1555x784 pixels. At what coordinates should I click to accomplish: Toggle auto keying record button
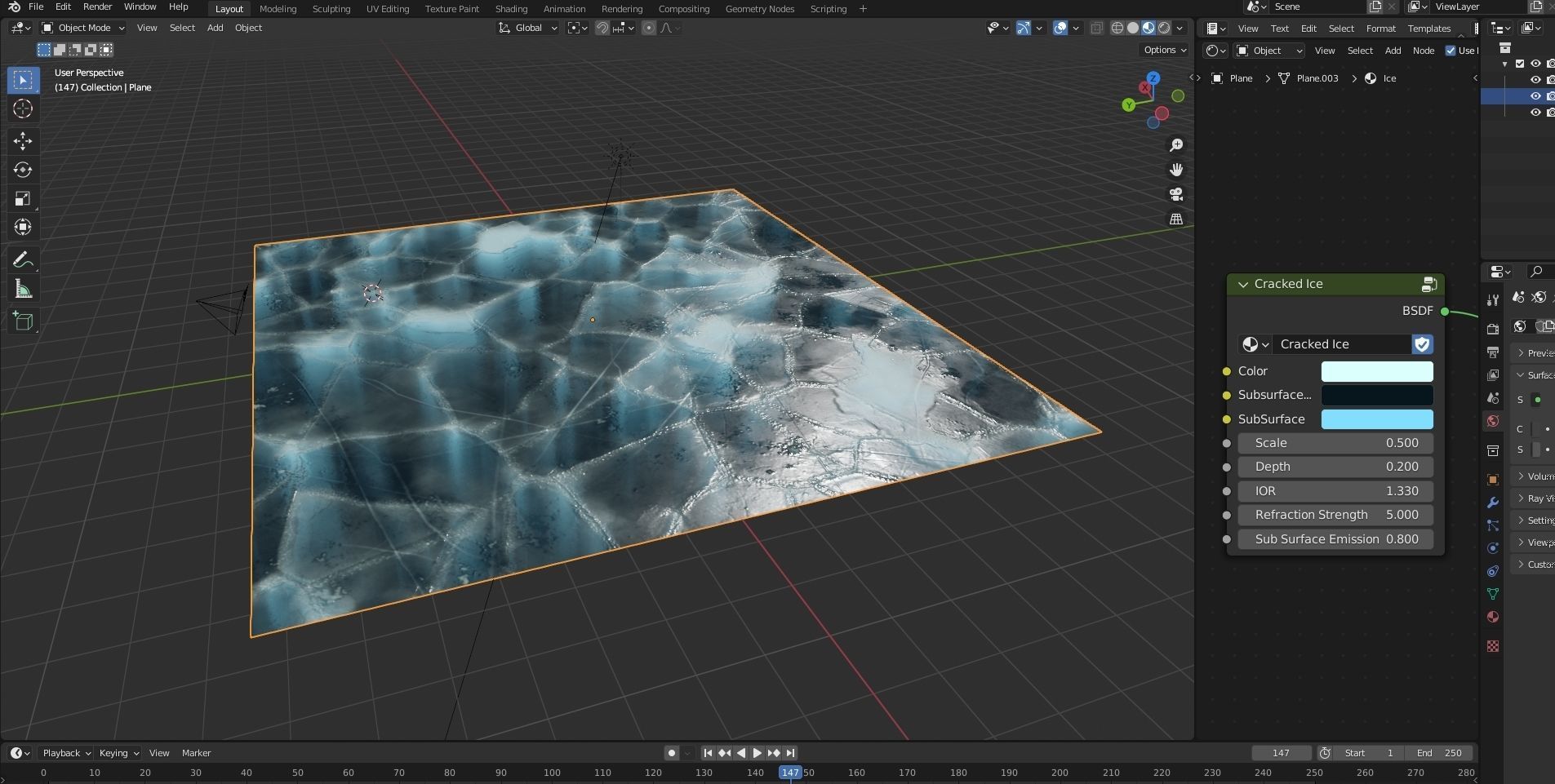click(x=672, y=753)
